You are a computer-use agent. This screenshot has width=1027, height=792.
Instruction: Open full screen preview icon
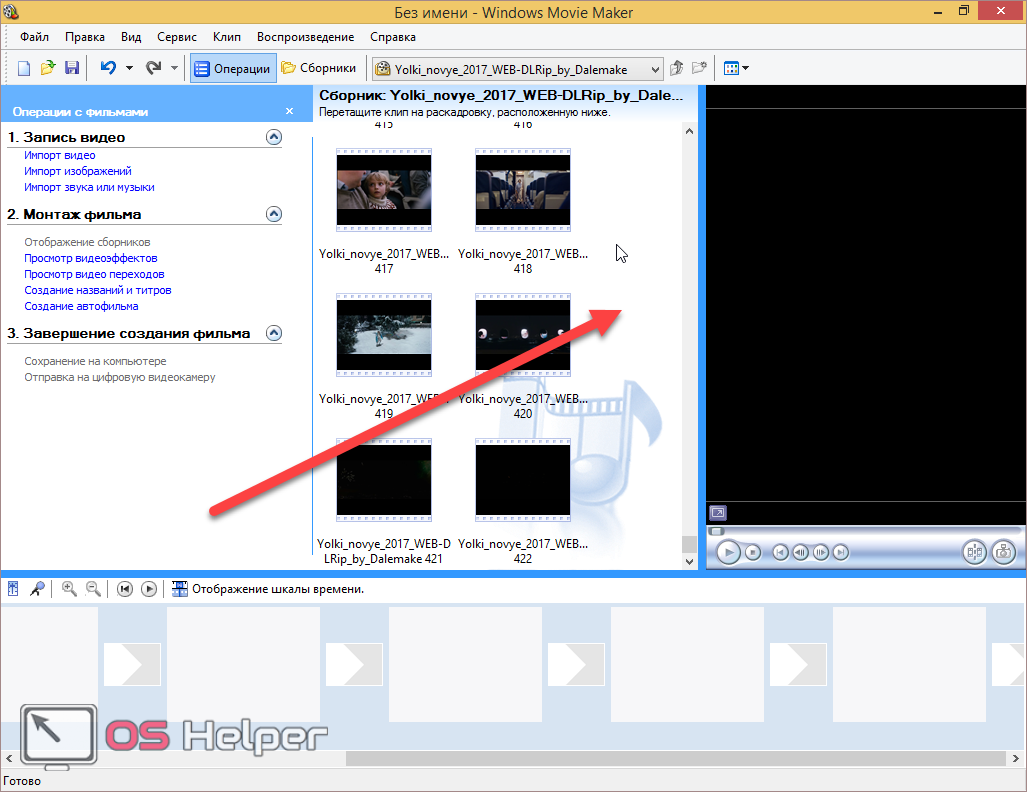coord(717,513)
